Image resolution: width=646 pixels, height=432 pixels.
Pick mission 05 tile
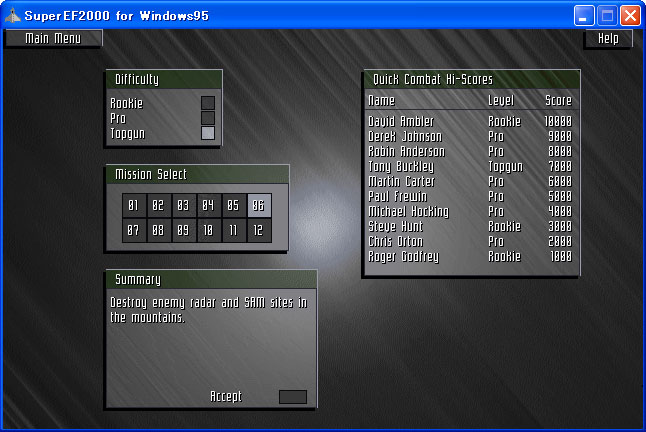233,205
